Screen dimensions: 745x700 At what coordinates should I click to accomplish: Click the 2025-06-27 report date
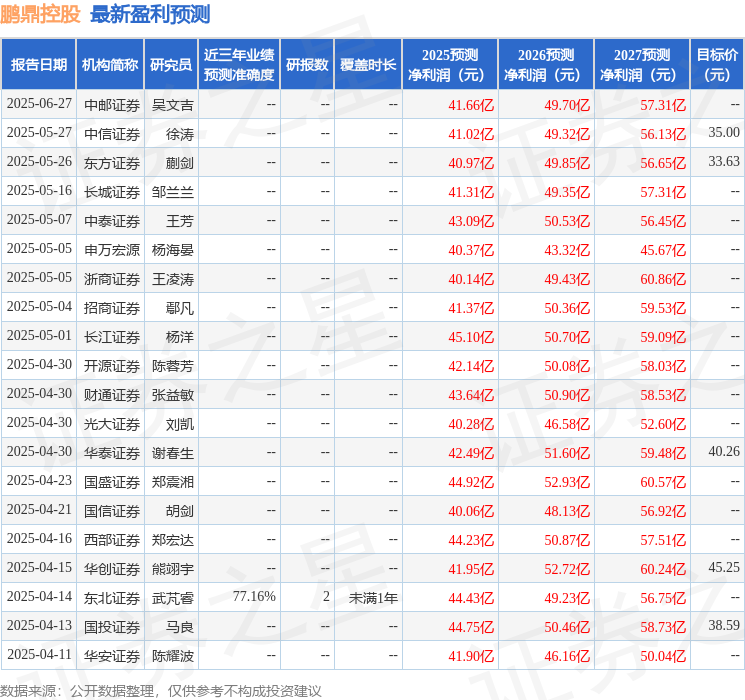click(39, 103)
